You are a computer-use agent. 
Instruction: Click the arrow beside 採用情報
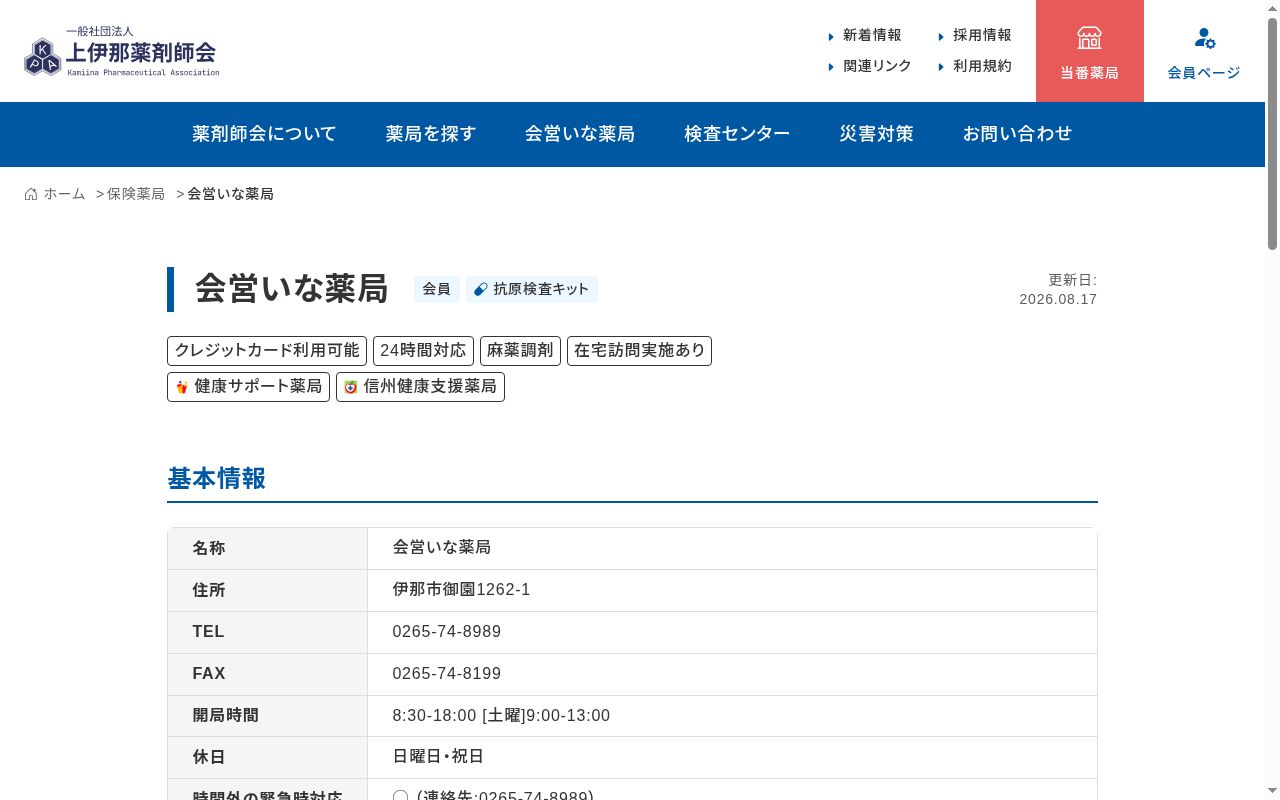(941, 36)
